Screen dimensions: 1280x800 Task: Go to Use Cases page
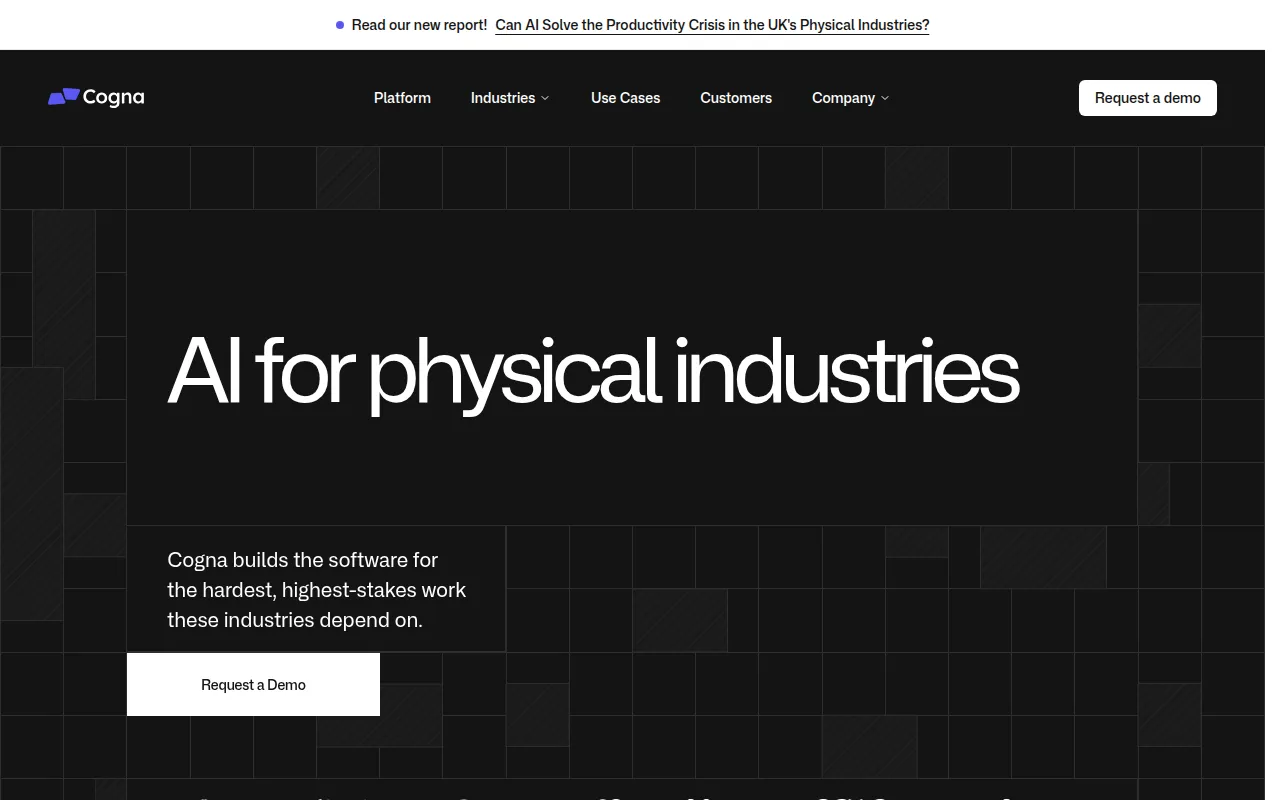[x=625, y=98]
